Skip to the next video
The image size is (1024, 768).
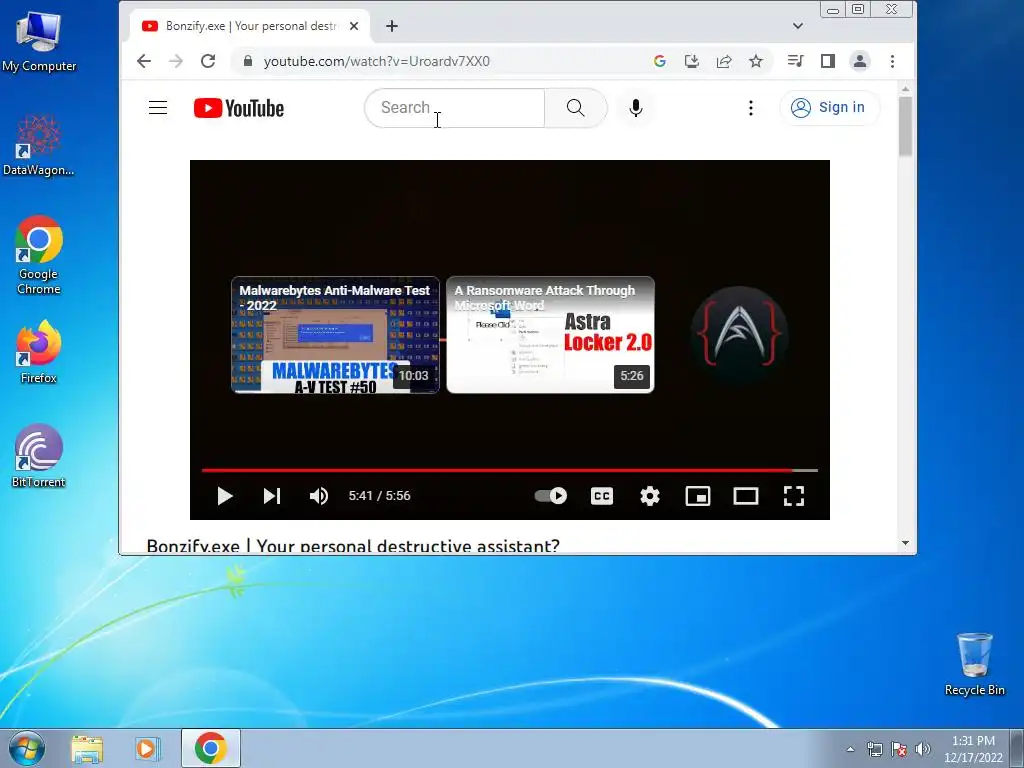point(272,496)
